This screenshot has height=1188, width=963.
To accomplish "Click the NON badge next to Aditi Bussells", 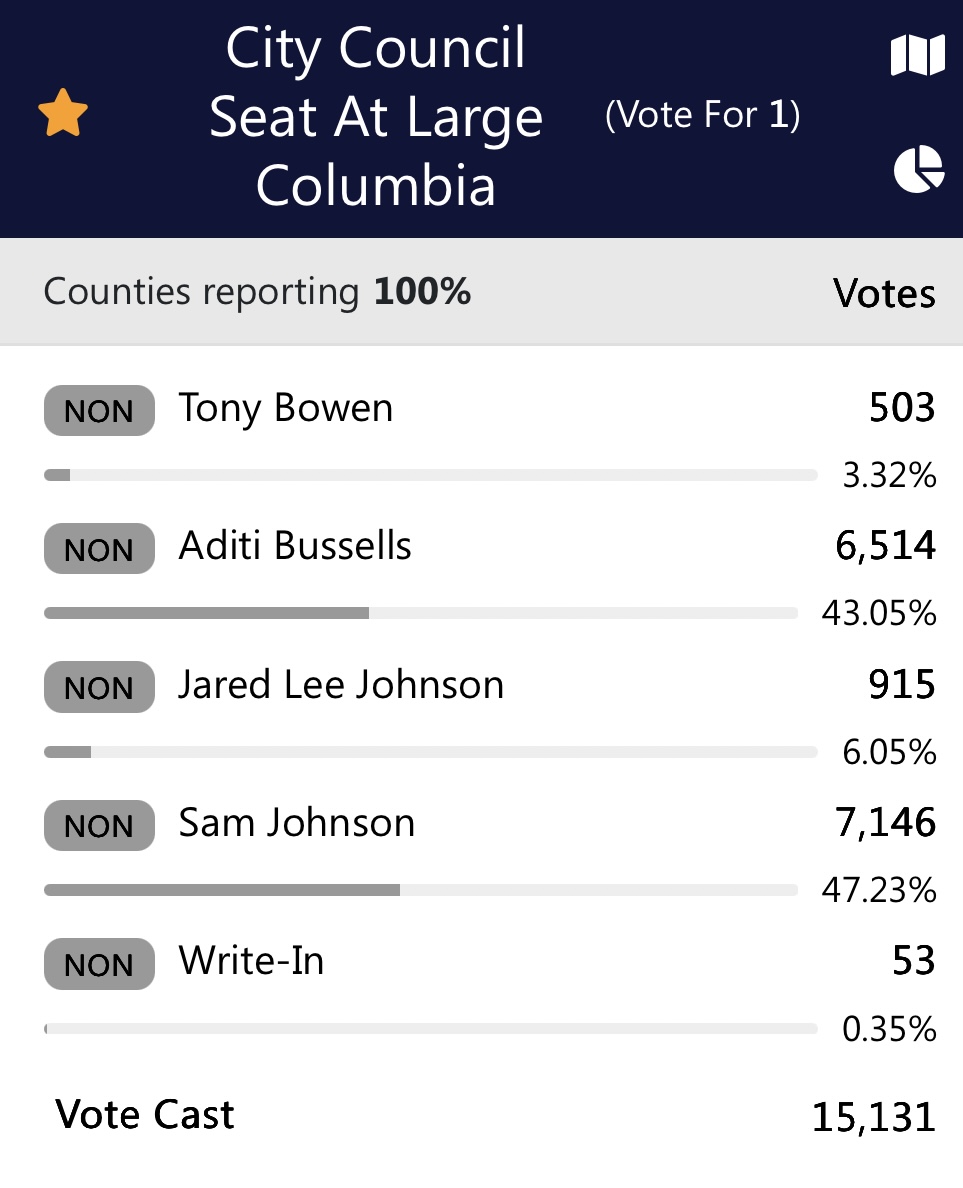I will tap(98, 549).
